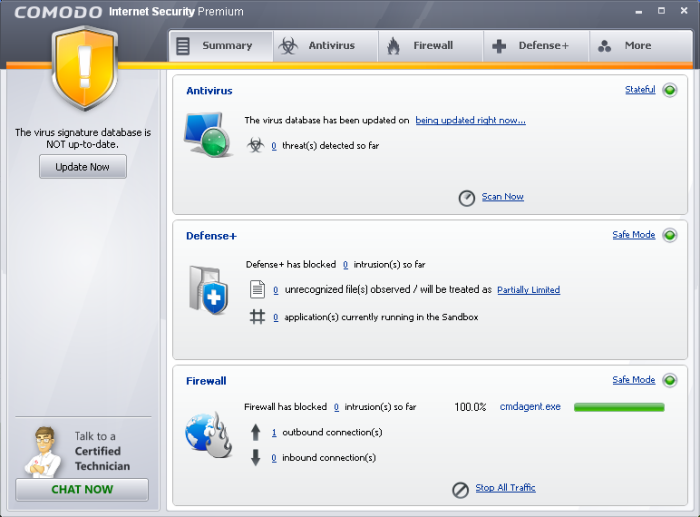Open the Summary tab
The width and height of the screenshot is (700, 517).
221,46
